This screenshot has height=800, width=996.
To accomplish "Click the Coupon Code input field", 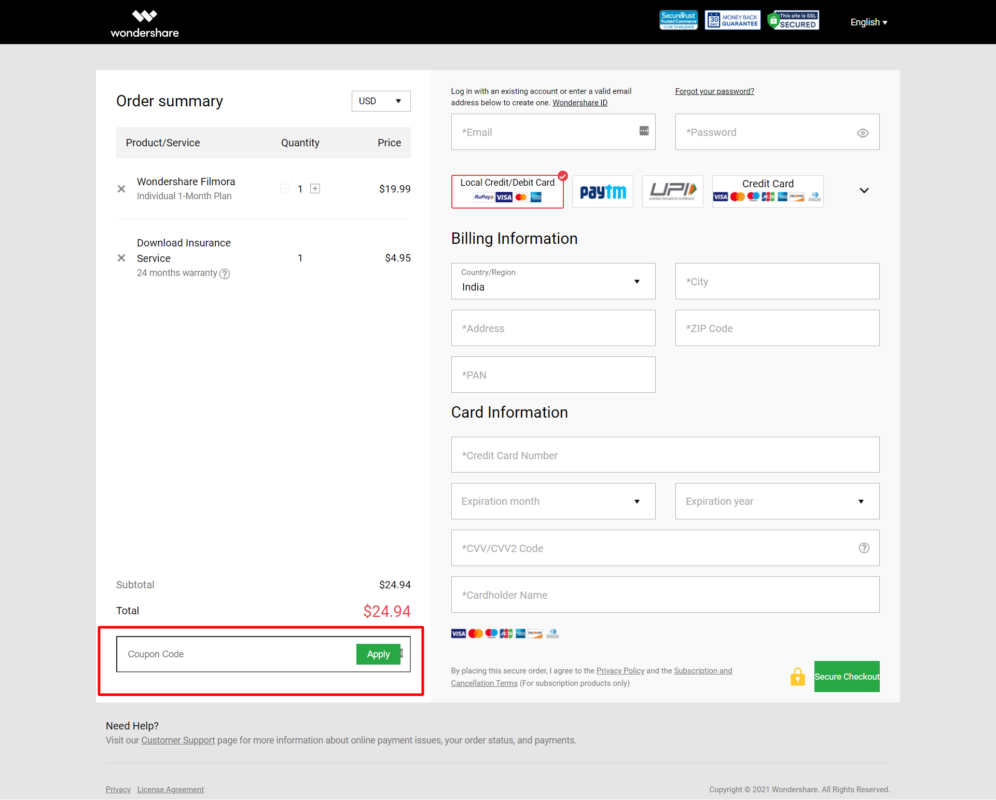I will [236, 654].
